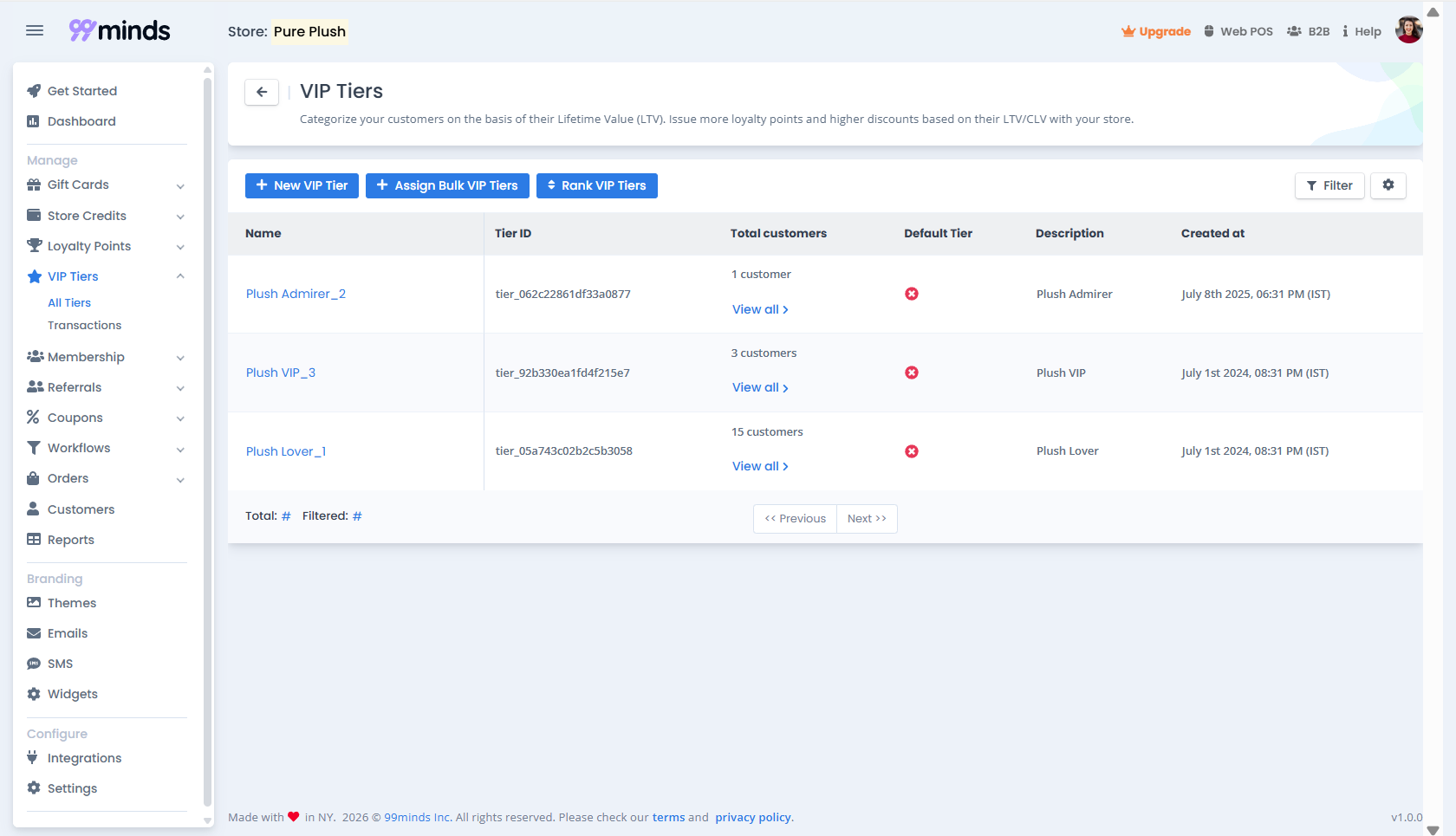The height and width of the screenshot is (836, 1456).
Task: Open All Tiers submenu item
Action: (x=69, y=302)
